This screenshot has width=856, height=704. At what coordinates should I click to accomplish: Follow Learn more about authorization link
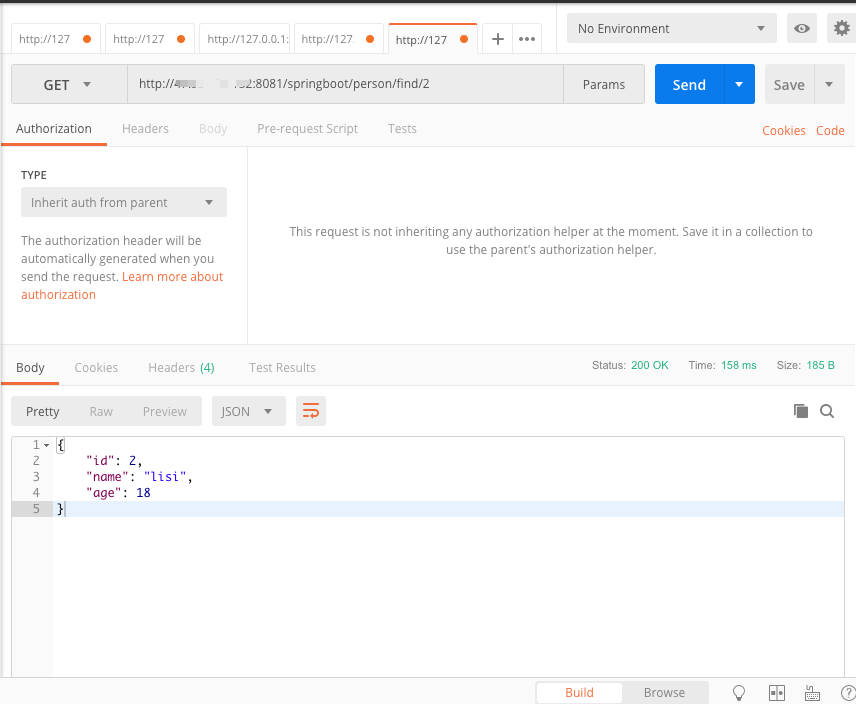click(x=122, y=285)
